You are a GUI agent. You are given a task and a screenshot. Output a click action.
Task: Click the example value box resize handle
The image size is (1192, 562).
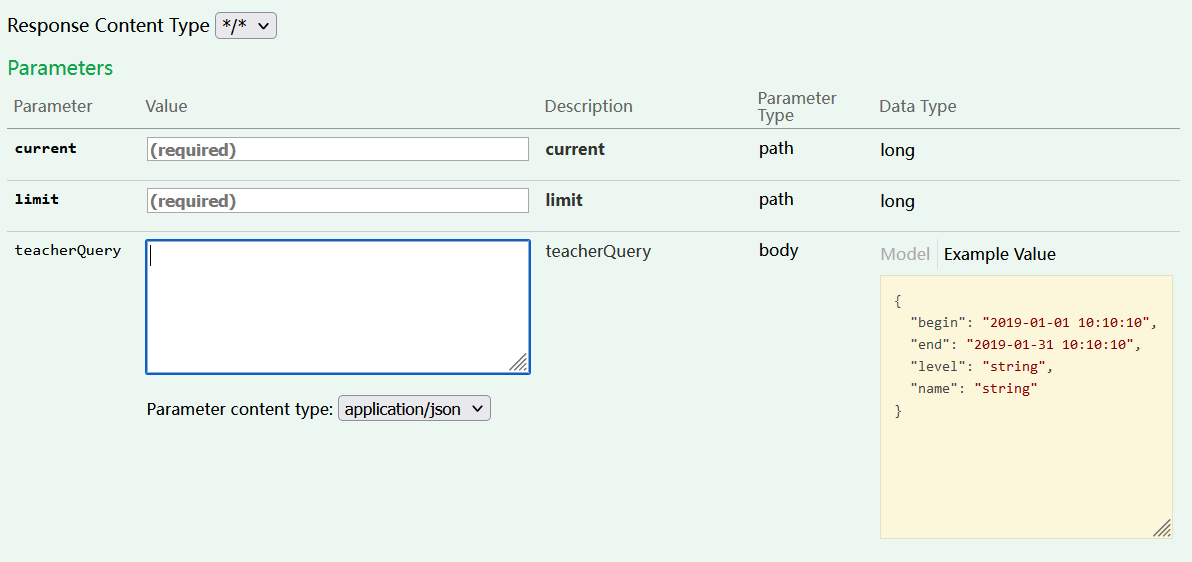[x=1162, y=528]
